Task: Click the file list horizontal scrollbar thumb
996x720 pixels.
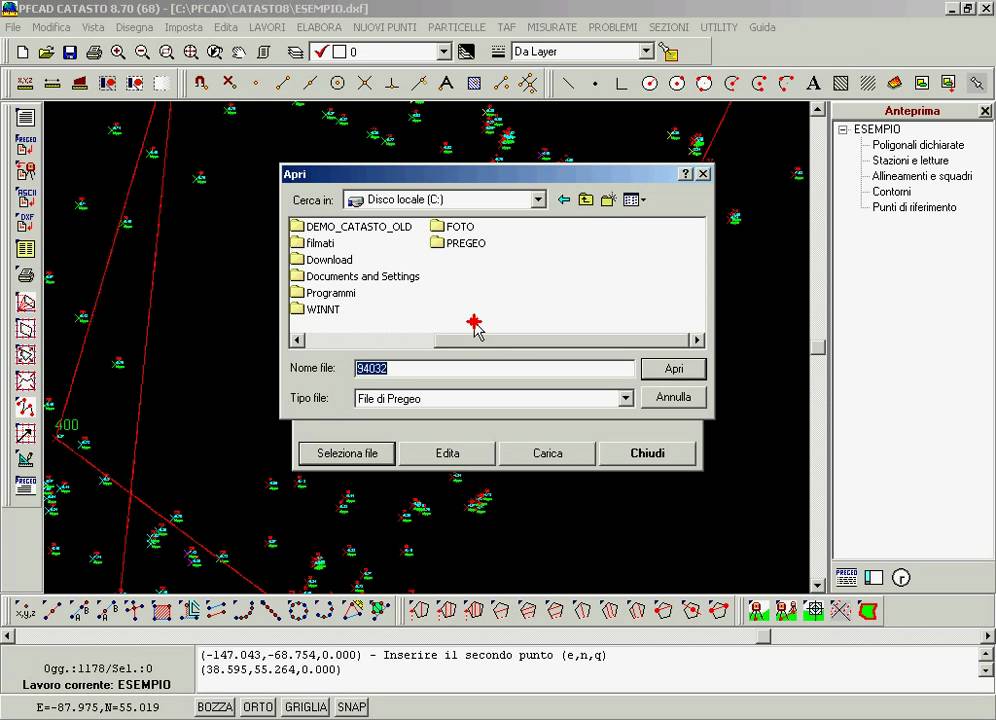Action: 561,341
